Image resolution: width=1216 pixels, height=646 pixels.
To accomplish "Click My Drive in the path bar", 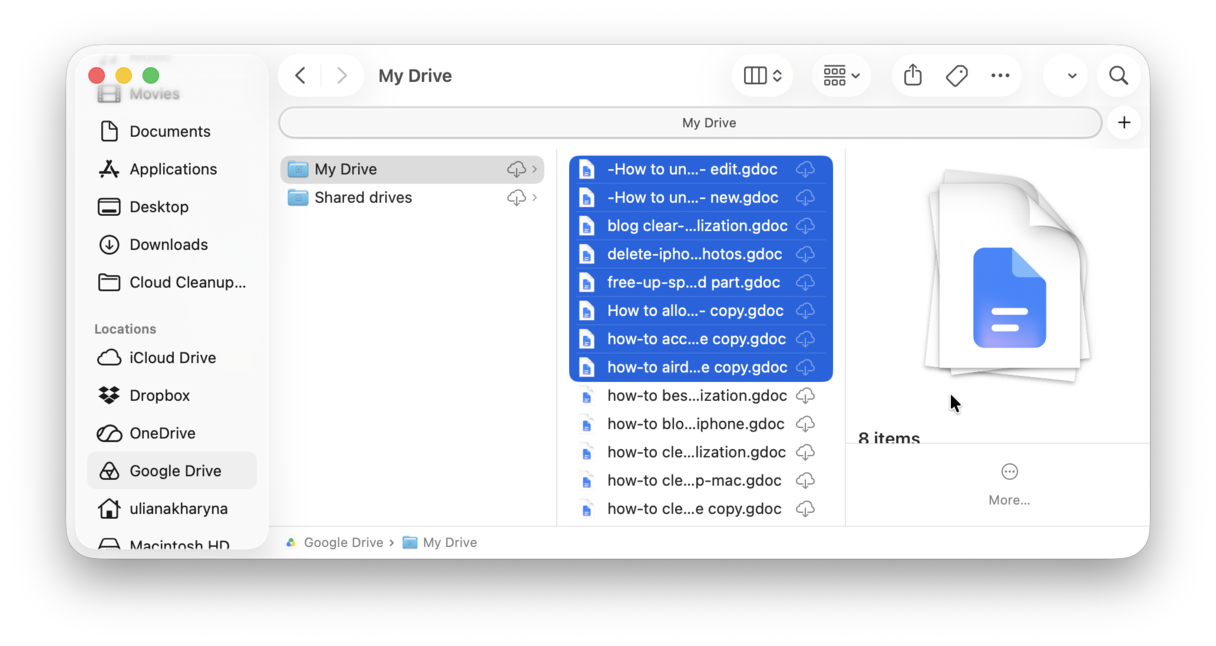I will pyautogui.click(x=440, y=543).
